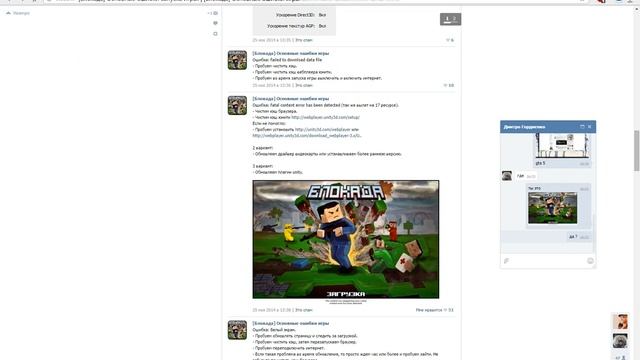Like the 'Failed to download data file' post
Image resolution: width=640 pixels, height=360 pixels.
click(x=449, y=85)
